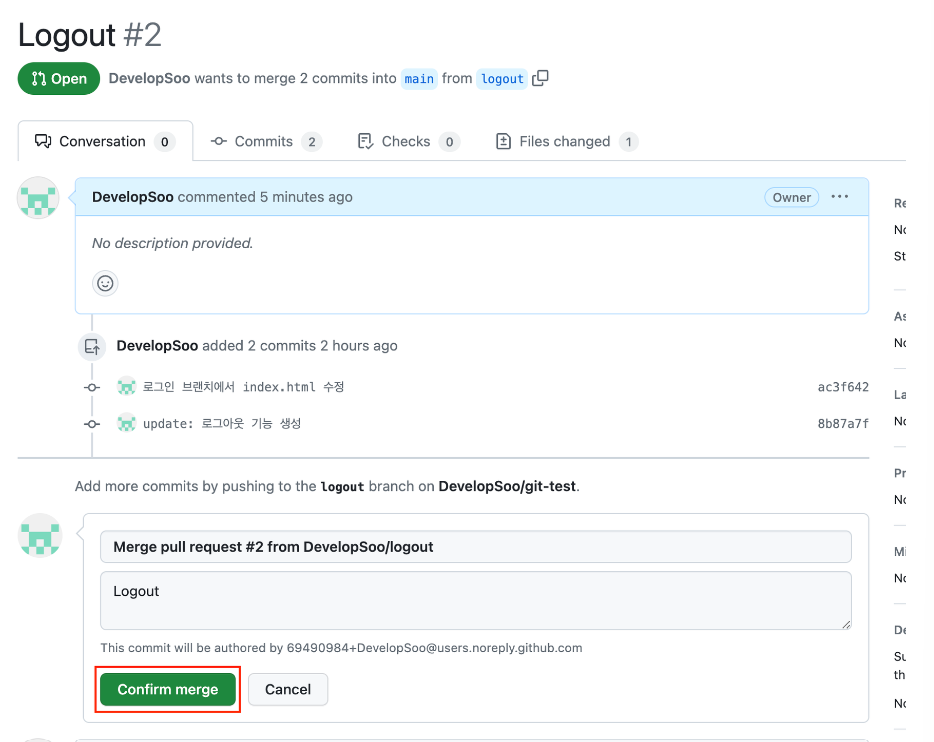Click DevelopSoo avatar beside merge box
934x742 pixels.
[40, 535]
